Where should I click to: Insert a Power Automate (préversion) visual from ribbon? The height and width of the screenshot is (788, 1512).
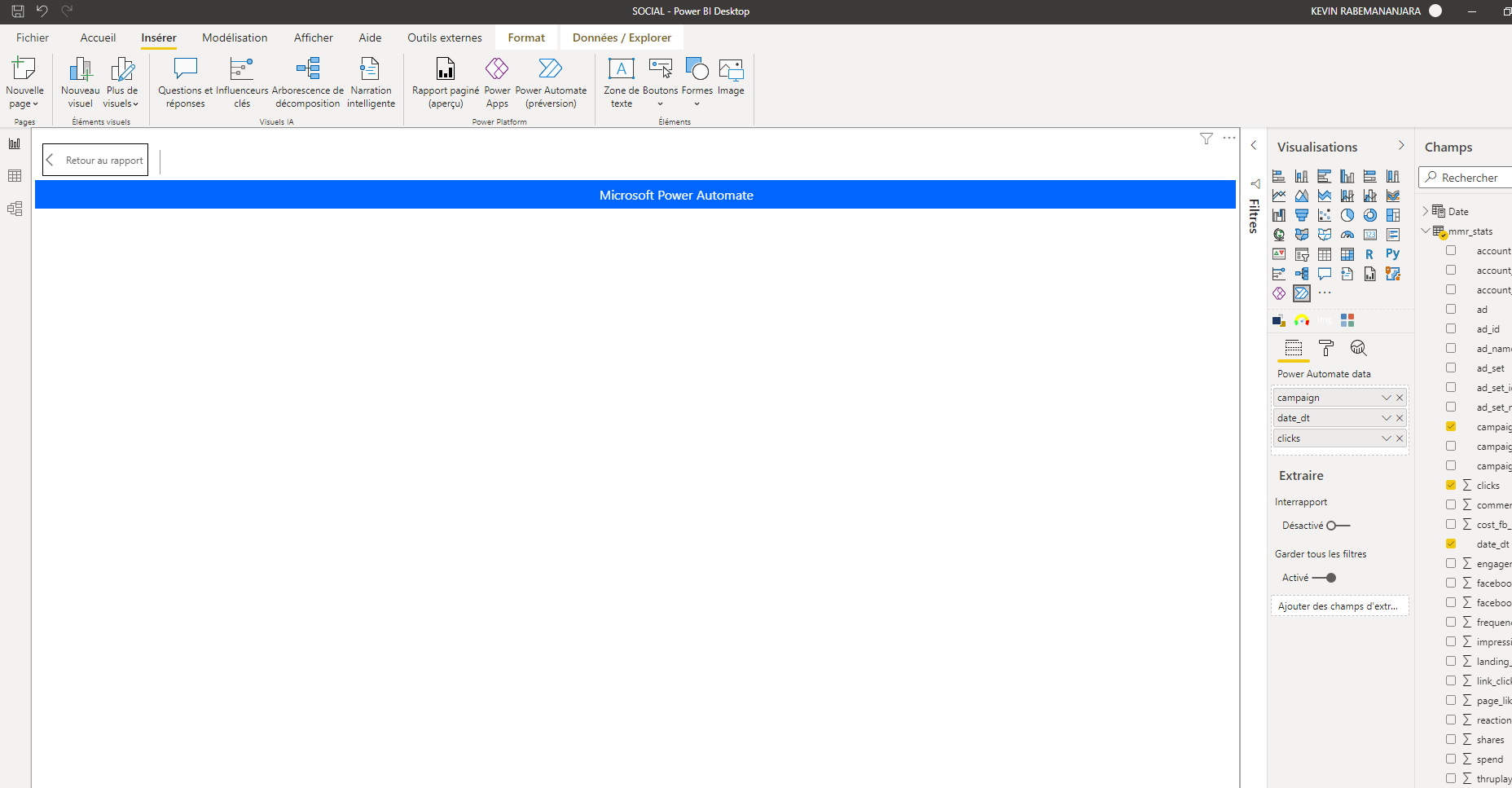click(551, 82)
